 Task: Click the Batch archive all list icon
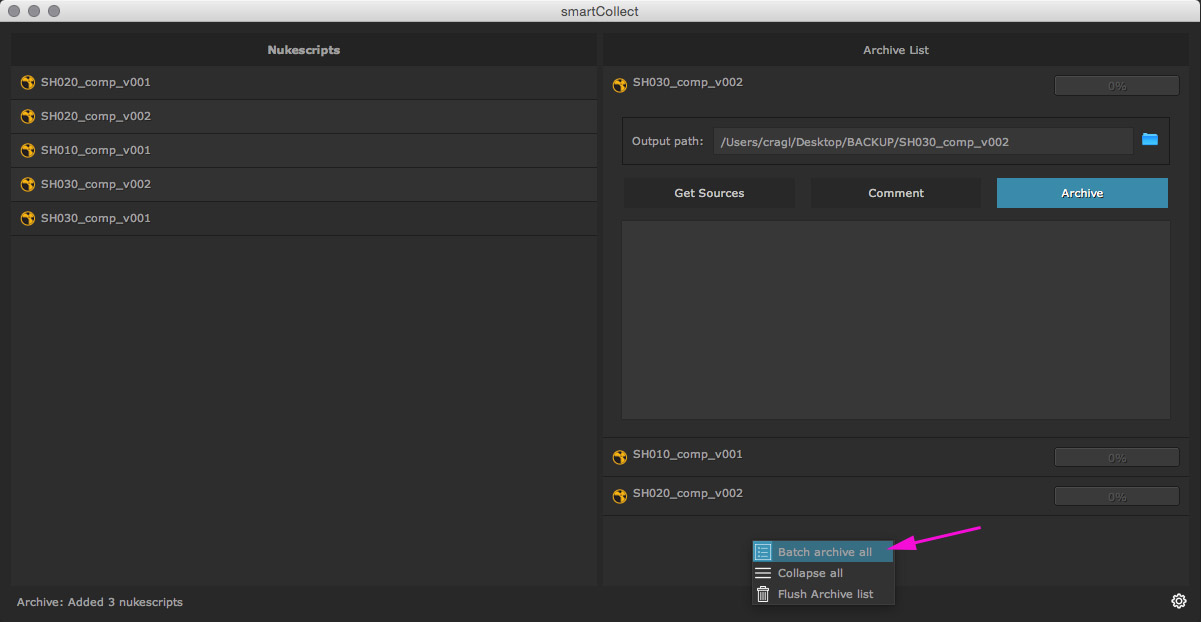tap(763, 552)
